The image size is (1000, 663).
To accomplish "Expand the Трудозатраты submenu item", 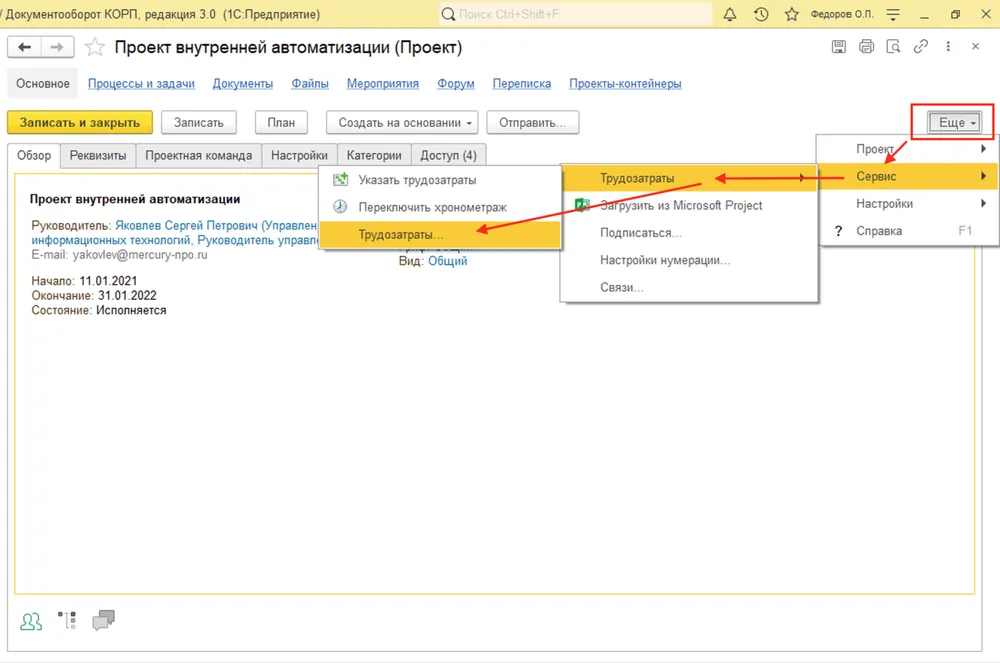I will point(689,178).
